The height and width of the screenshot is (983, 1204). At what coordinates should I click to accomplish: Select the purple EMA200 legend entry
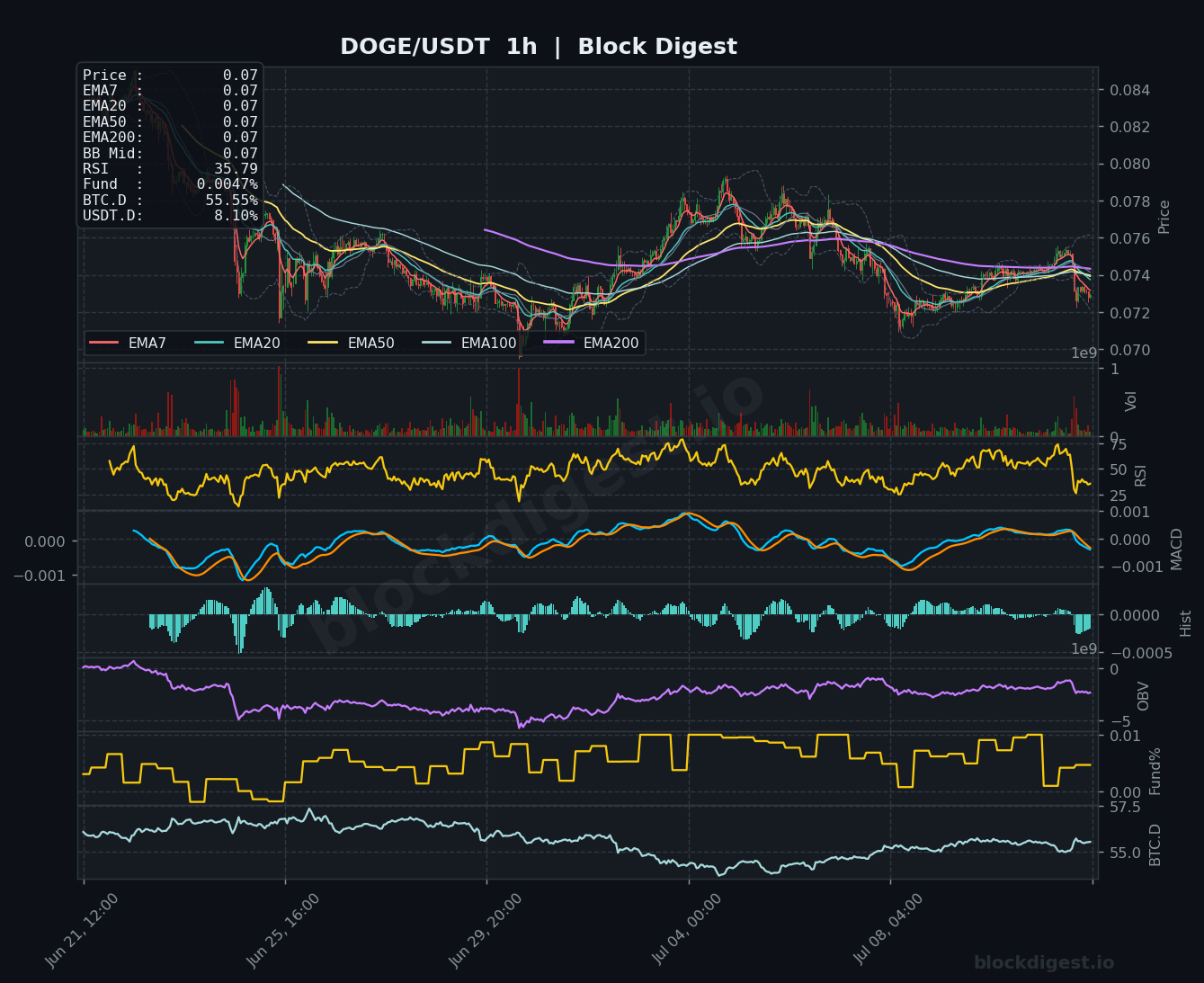(x=591, y=343)
